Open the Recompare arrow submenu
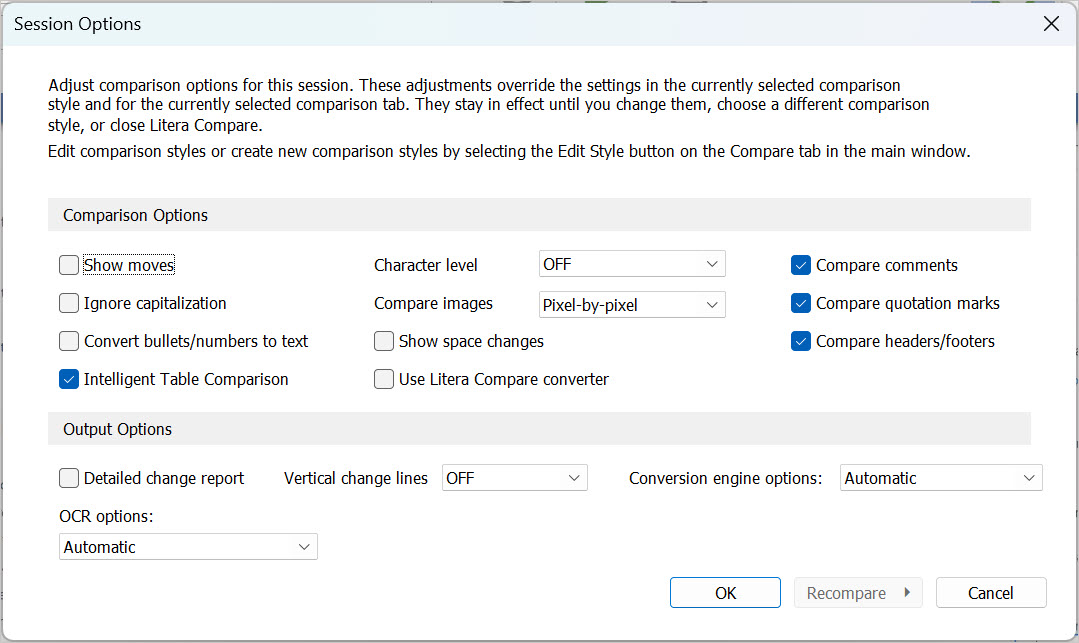 click(908, 593)
